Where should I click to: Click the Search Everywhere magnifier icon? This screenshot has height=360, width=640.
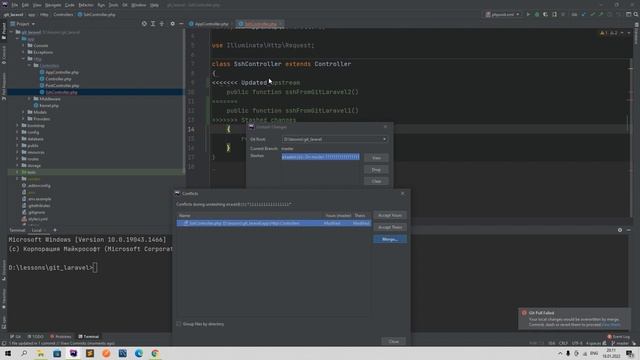[636, 14]
